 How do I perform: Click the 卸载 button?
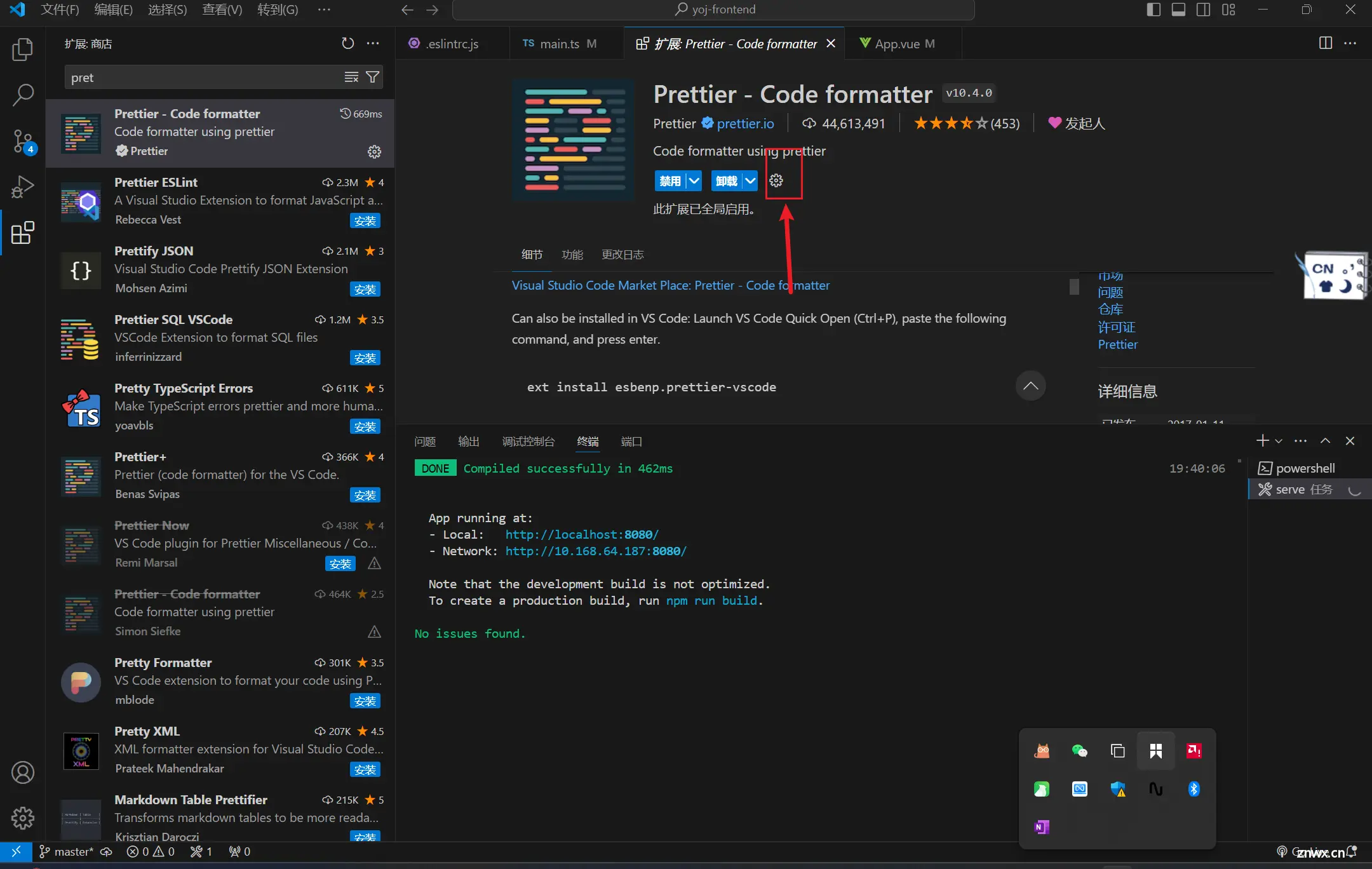(x=727, y=180)
